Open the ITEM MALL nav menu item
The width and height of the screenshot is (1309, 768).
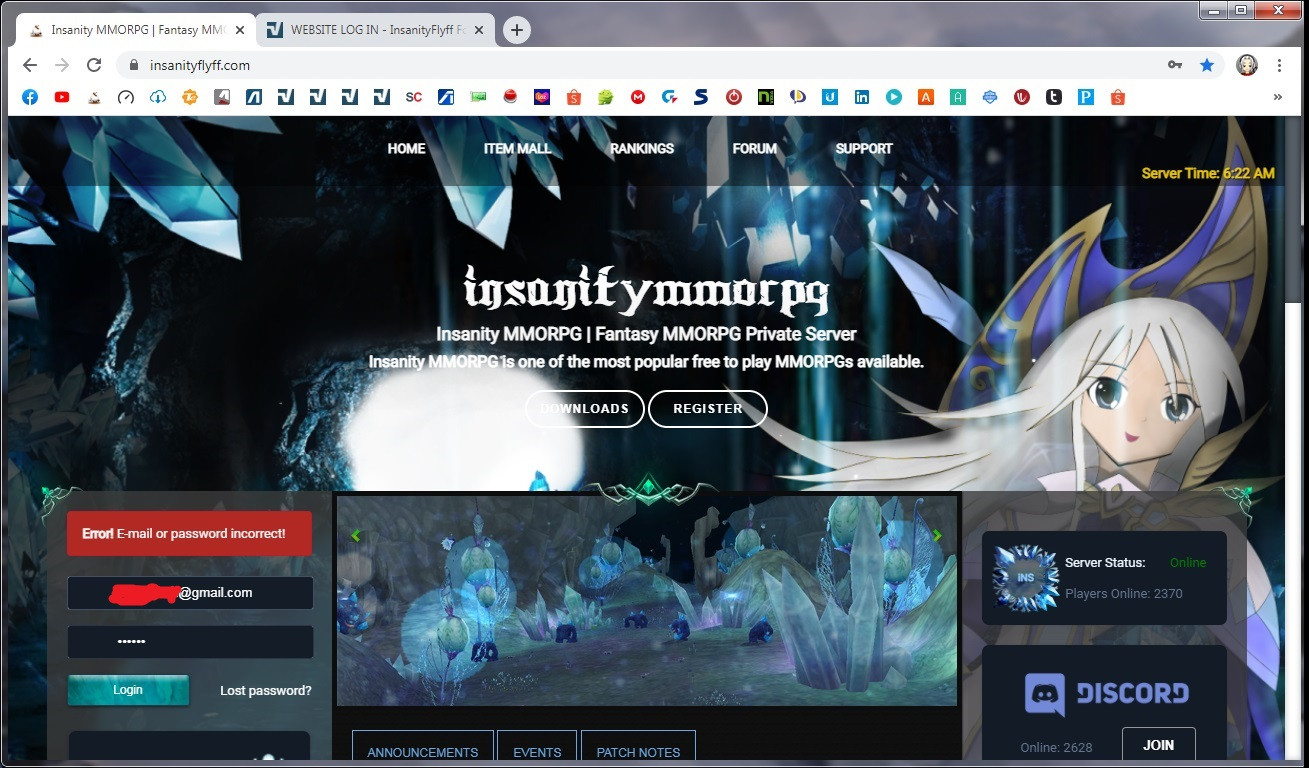pos(517,148)
